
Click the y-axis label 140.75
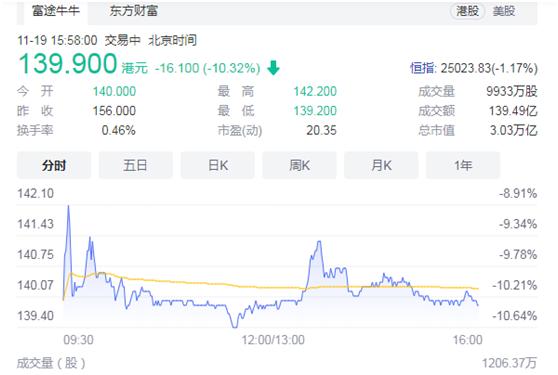point(36,255)
